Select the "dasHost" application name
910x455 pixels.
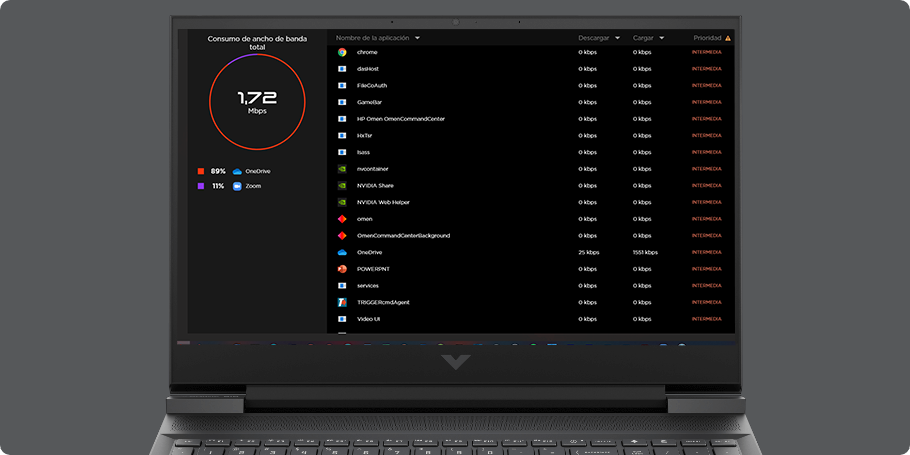pos(368,69)
